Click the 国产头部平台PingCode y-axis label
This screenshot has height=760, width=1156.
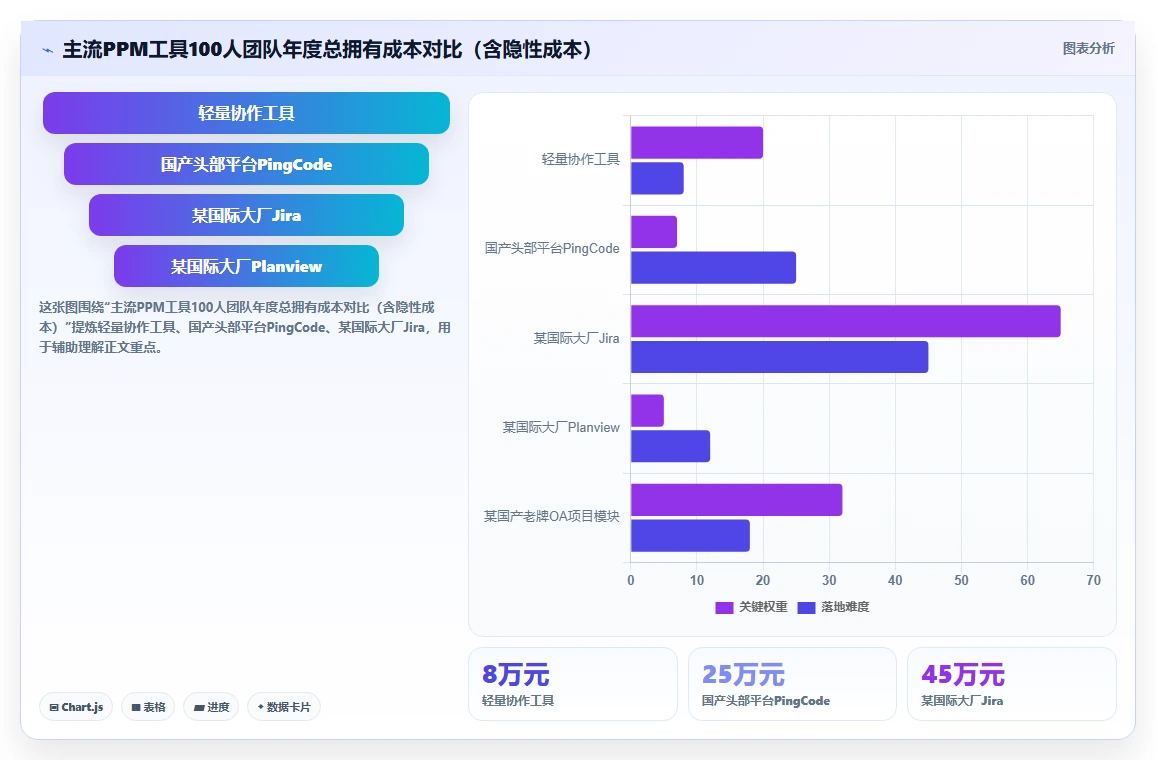(552, 248)
